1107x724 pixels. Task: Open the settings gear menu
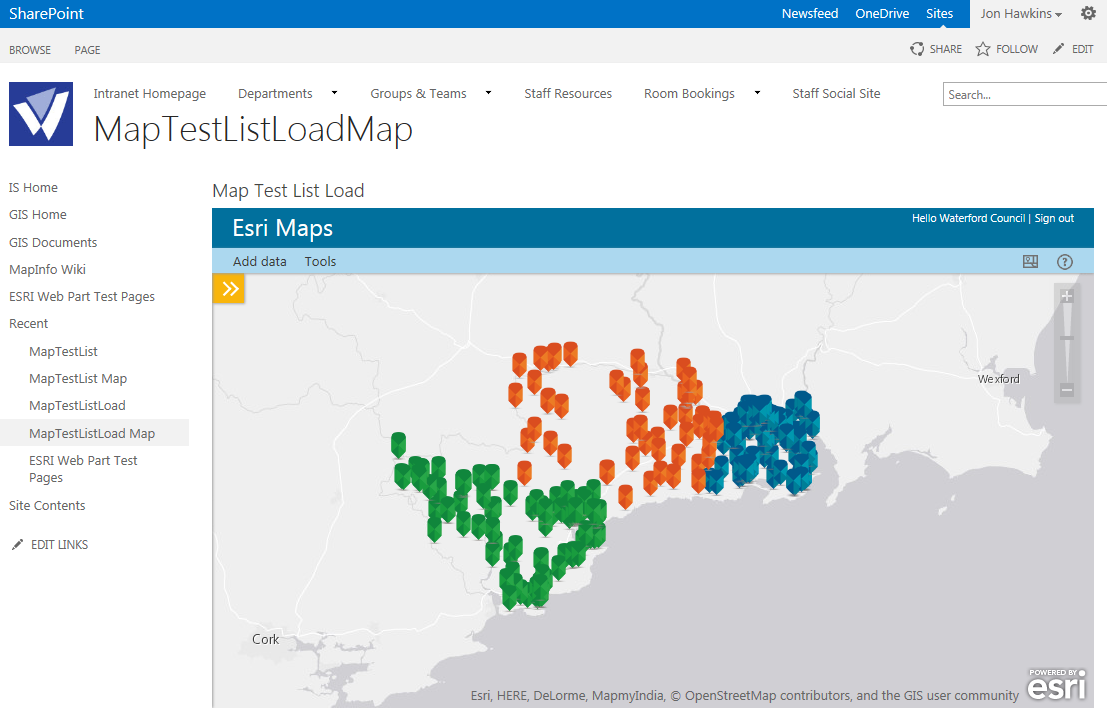pyautogui.click(x=1088, y=13)
